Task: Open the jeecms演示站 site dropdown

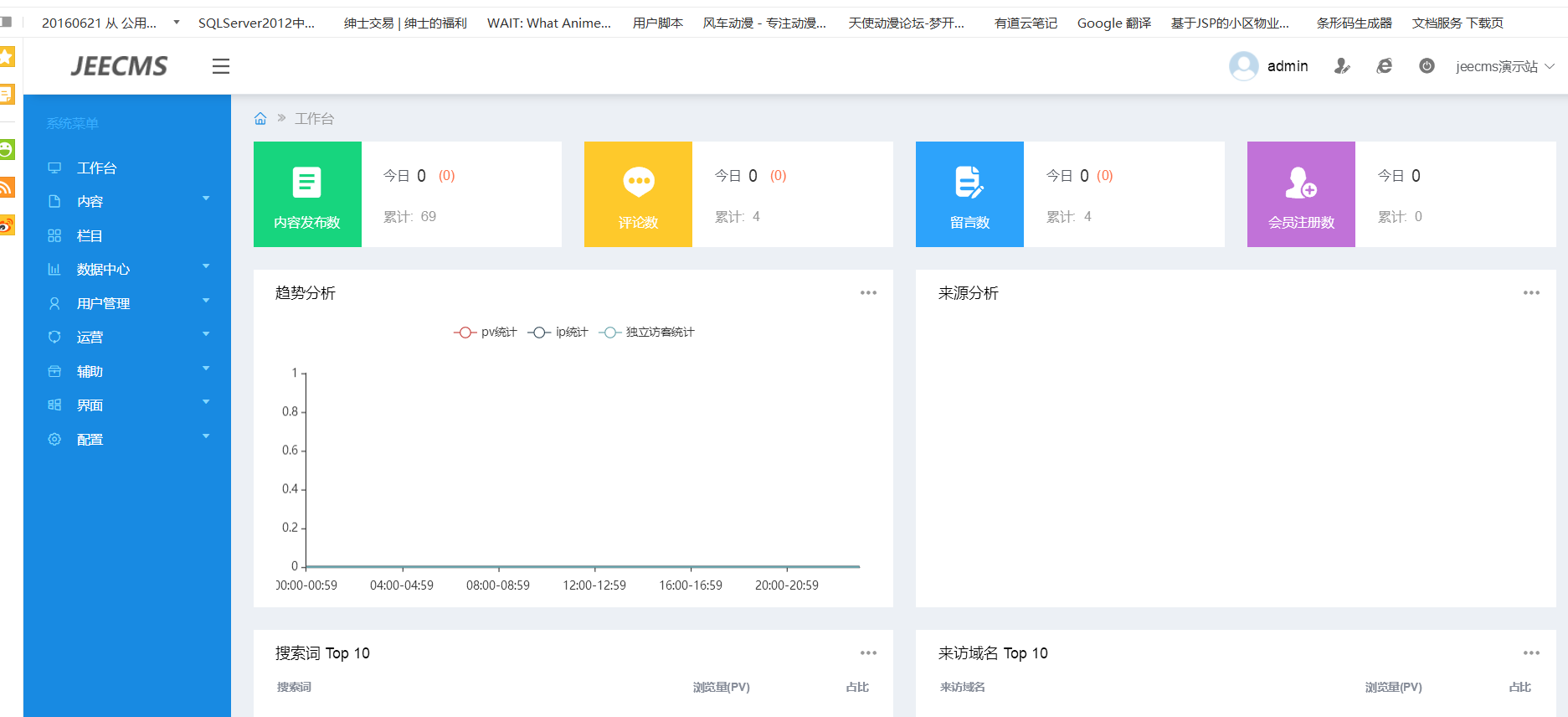Action: (x=1504, y=66)
